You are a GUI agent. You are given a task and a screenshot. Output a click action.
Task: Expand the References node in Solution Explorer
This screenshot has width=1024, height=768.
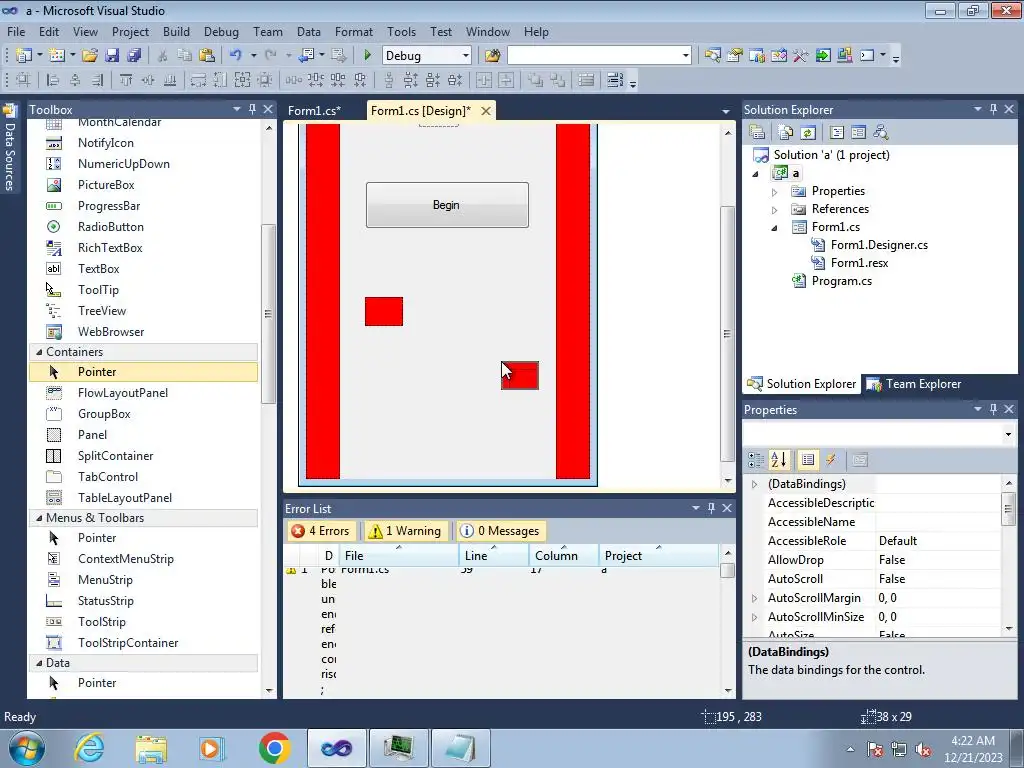775,210
